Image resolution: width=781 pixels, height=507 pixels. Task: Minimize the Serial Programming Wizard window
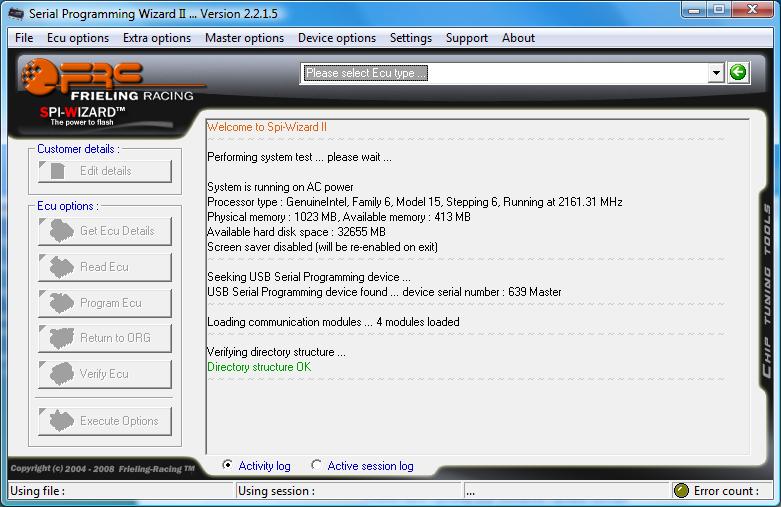point(694,10)
